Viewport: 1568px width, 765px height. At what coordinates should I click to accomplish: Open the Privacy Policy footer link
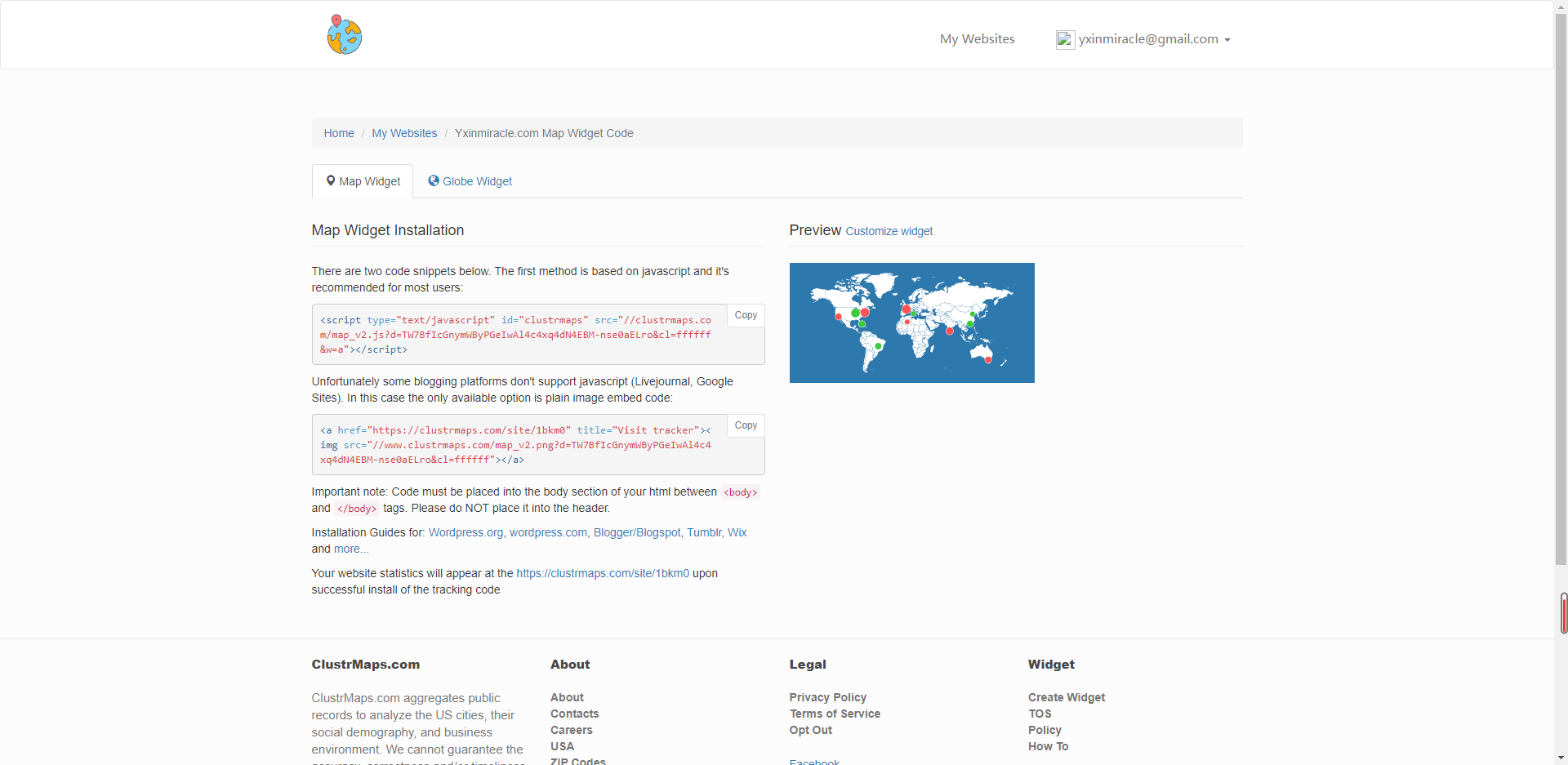[x=827, y=697]
